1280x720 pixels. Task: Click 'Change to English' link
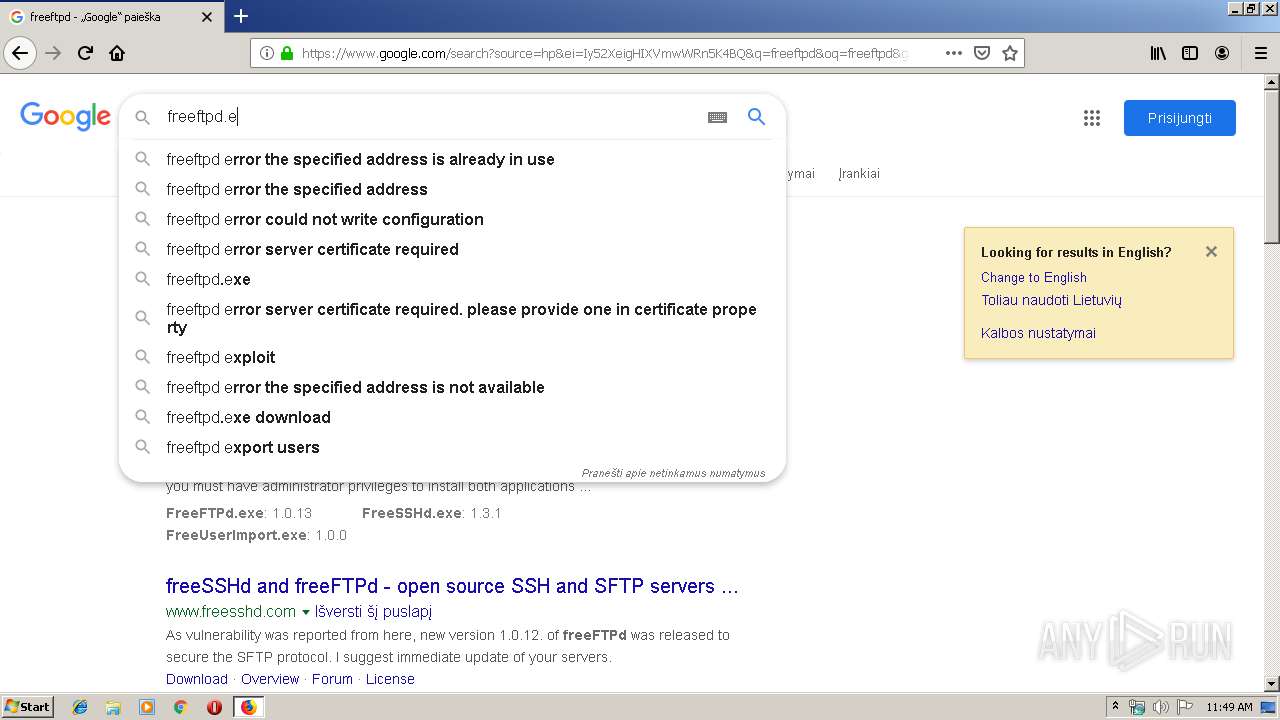click(x=1033, y=277)
